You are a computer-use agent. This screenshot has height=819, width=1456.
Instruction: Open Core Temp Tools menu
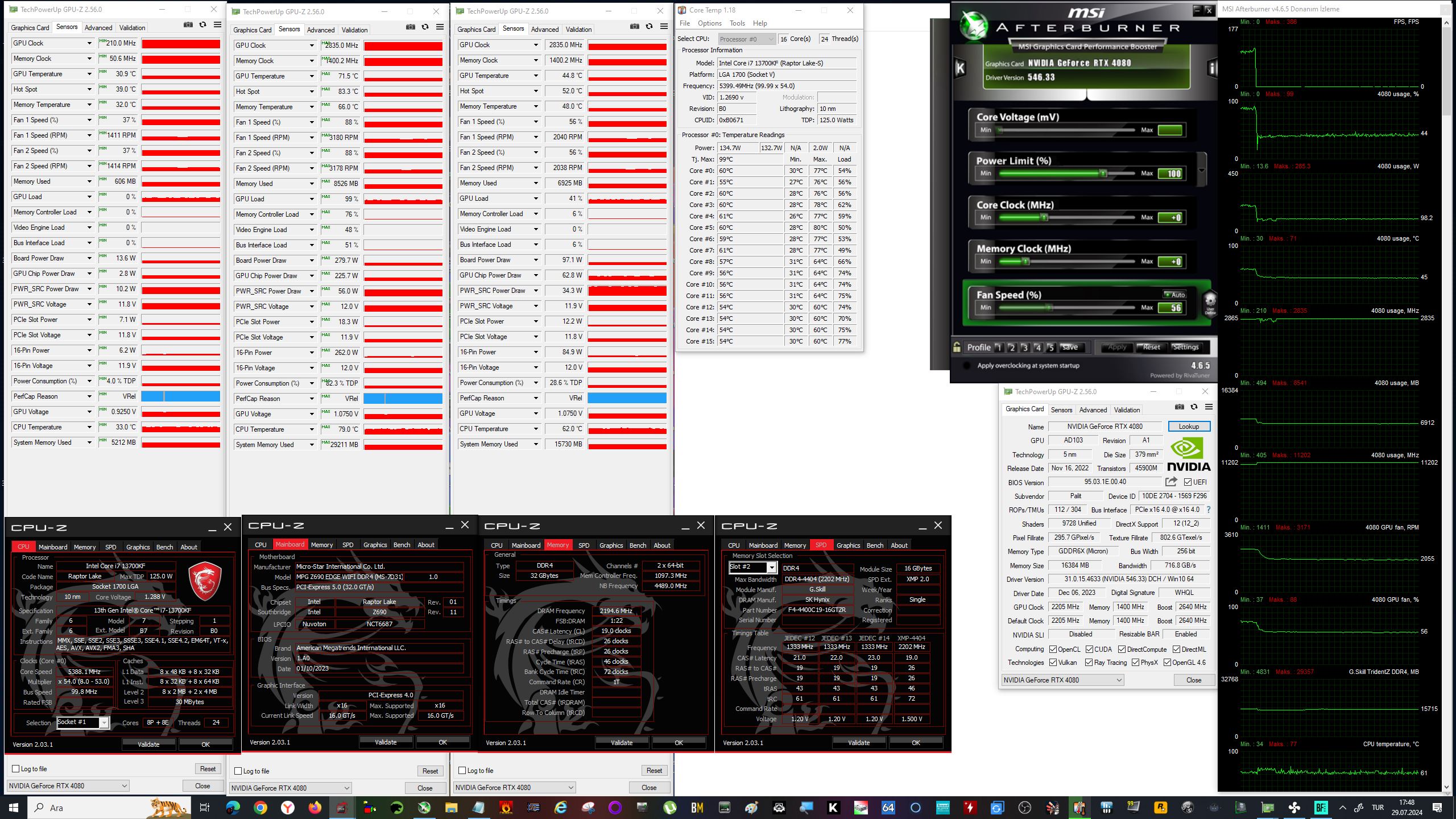[x=737, y=23]
